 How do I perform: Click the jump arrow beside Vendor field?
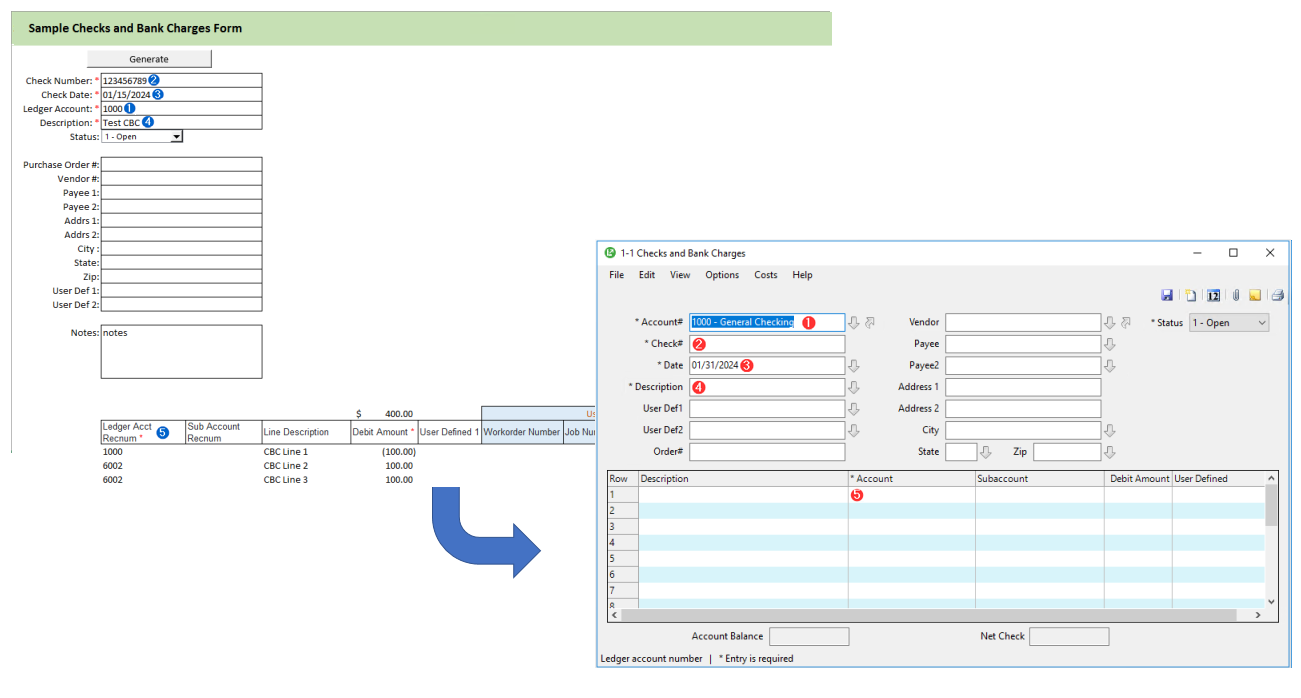click(x=1126, y=322)
